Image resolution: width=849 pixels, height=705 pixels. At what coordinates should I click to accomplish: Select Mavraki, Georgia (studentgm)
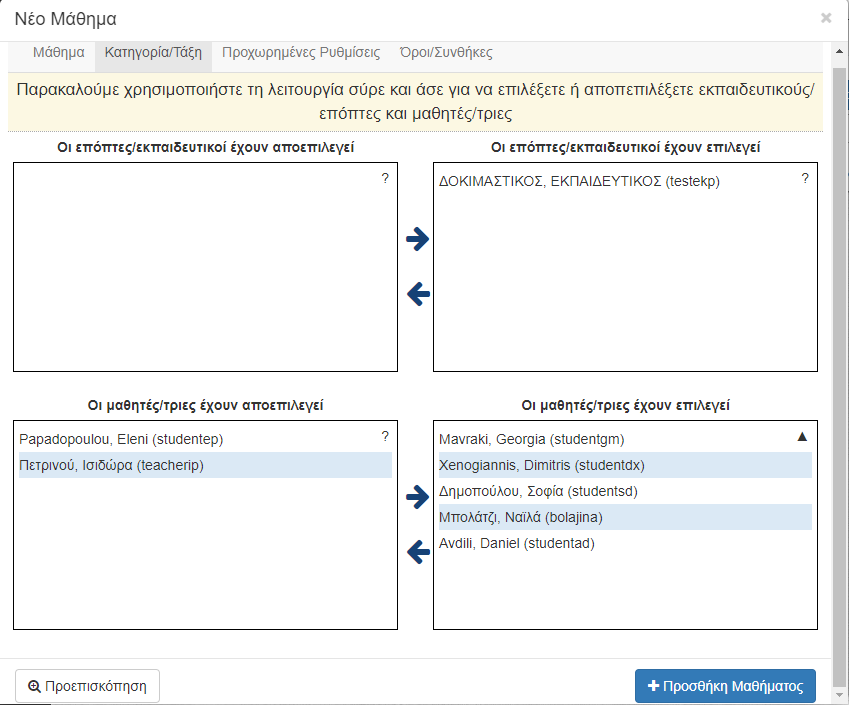tap(625, 439)
